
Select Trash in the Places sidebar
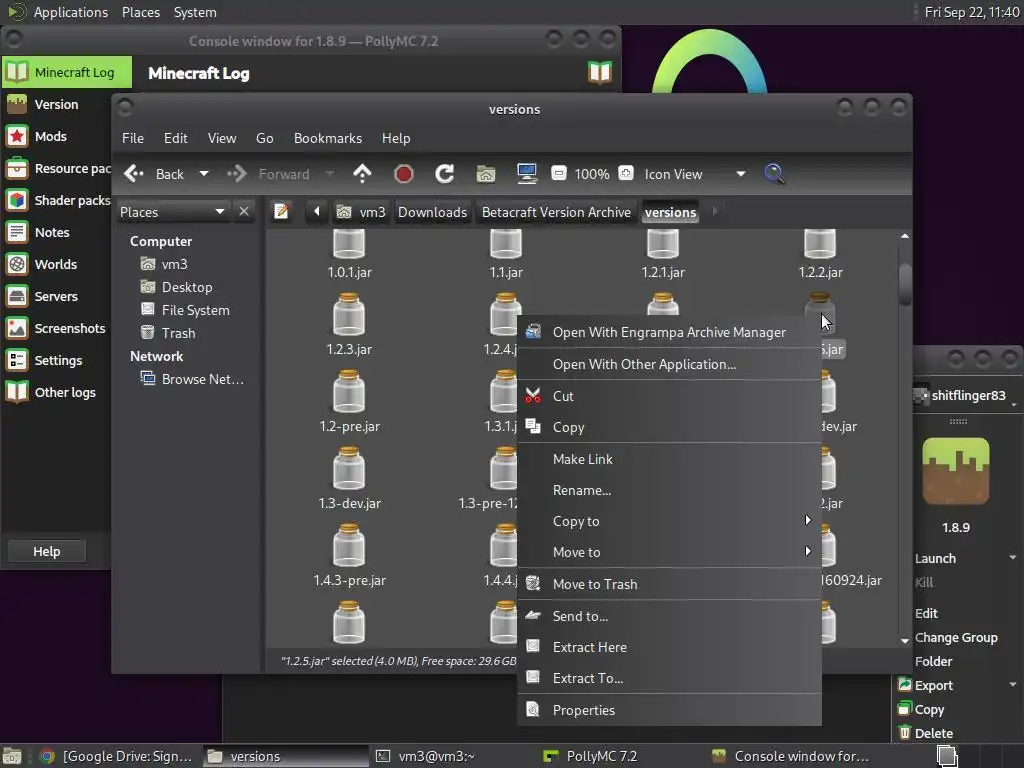tap(178, 333)
